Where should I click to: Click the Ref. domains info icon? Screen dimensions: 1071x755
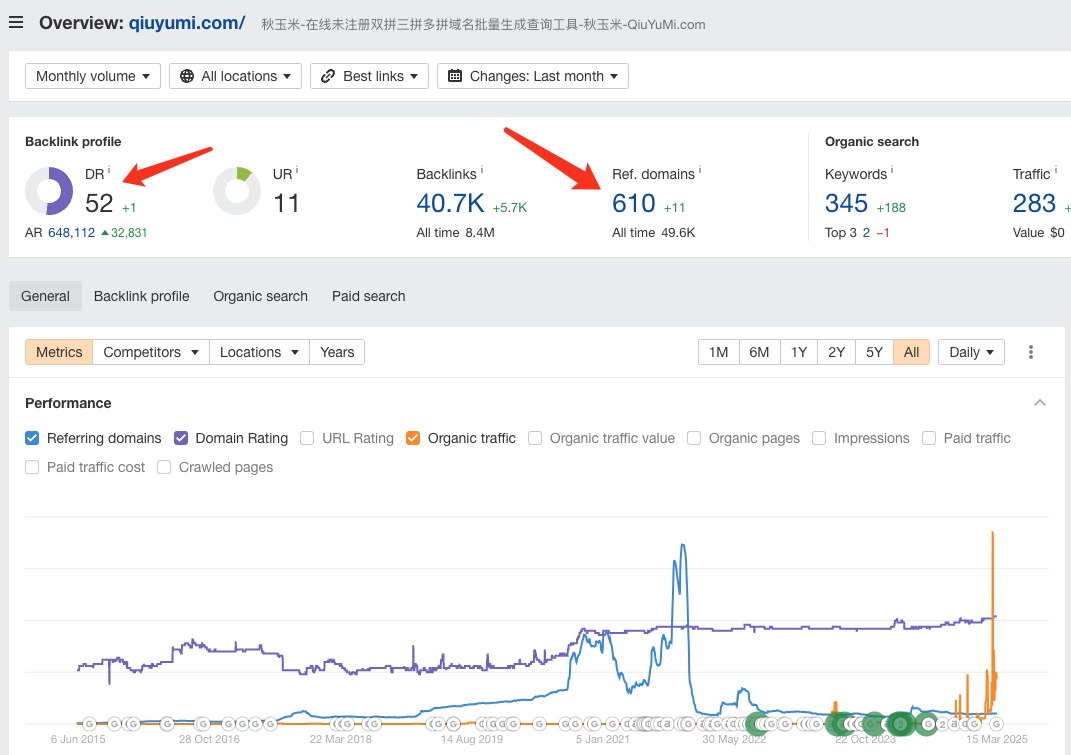click(699, 169)
